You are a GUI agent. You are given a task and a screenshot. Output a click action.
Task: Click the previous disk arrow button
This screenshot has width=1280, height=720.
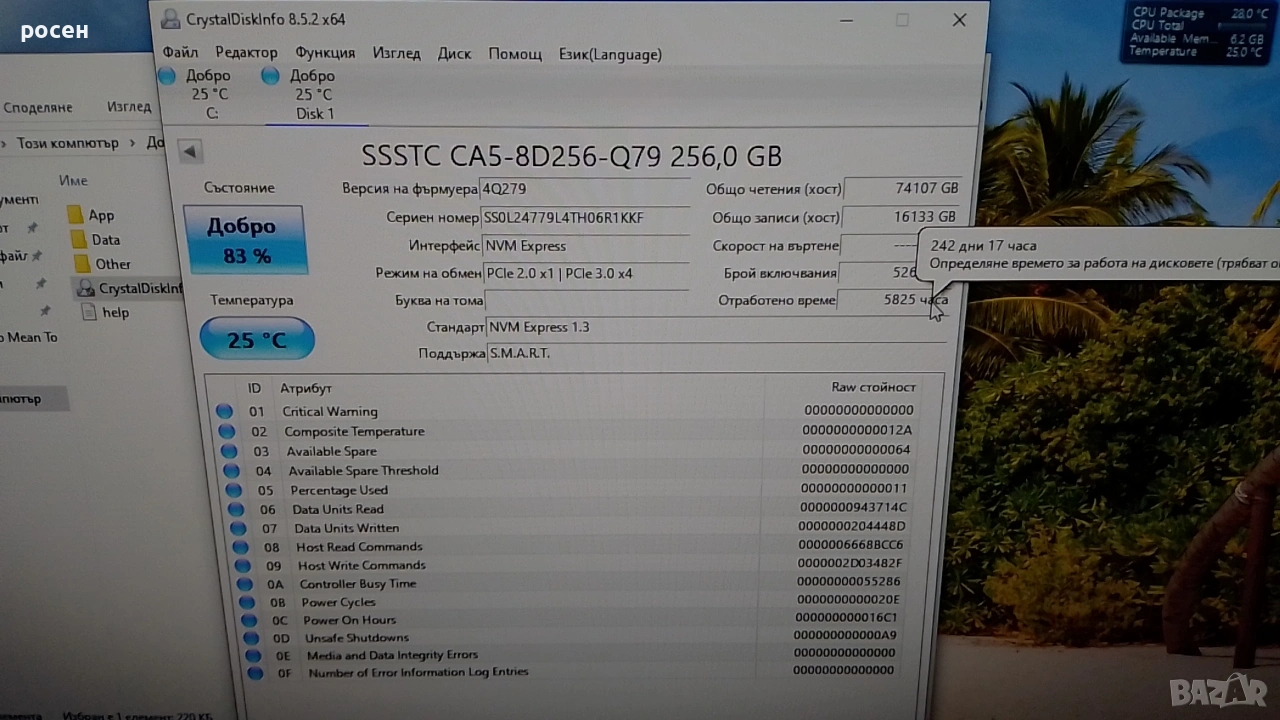pyautogui.click(x=190, y=152)
